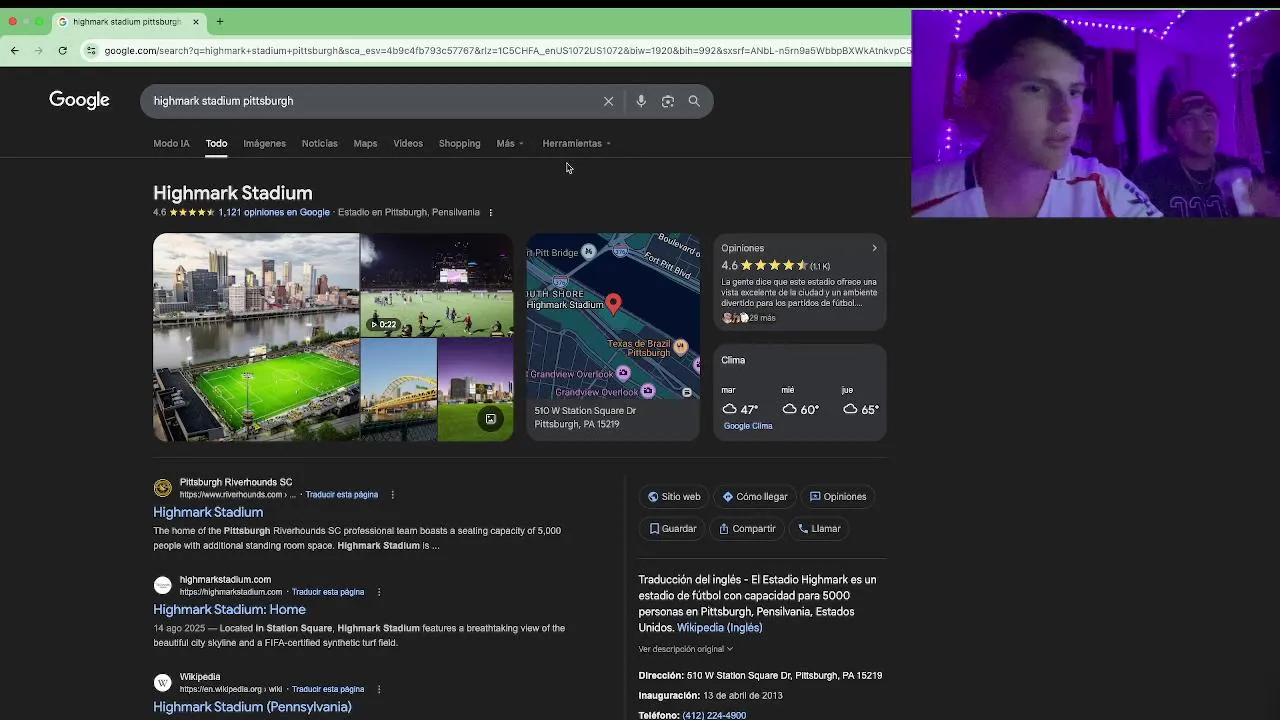Switch to the Modo IA tab
The image size is (1280, 720).
171,143
